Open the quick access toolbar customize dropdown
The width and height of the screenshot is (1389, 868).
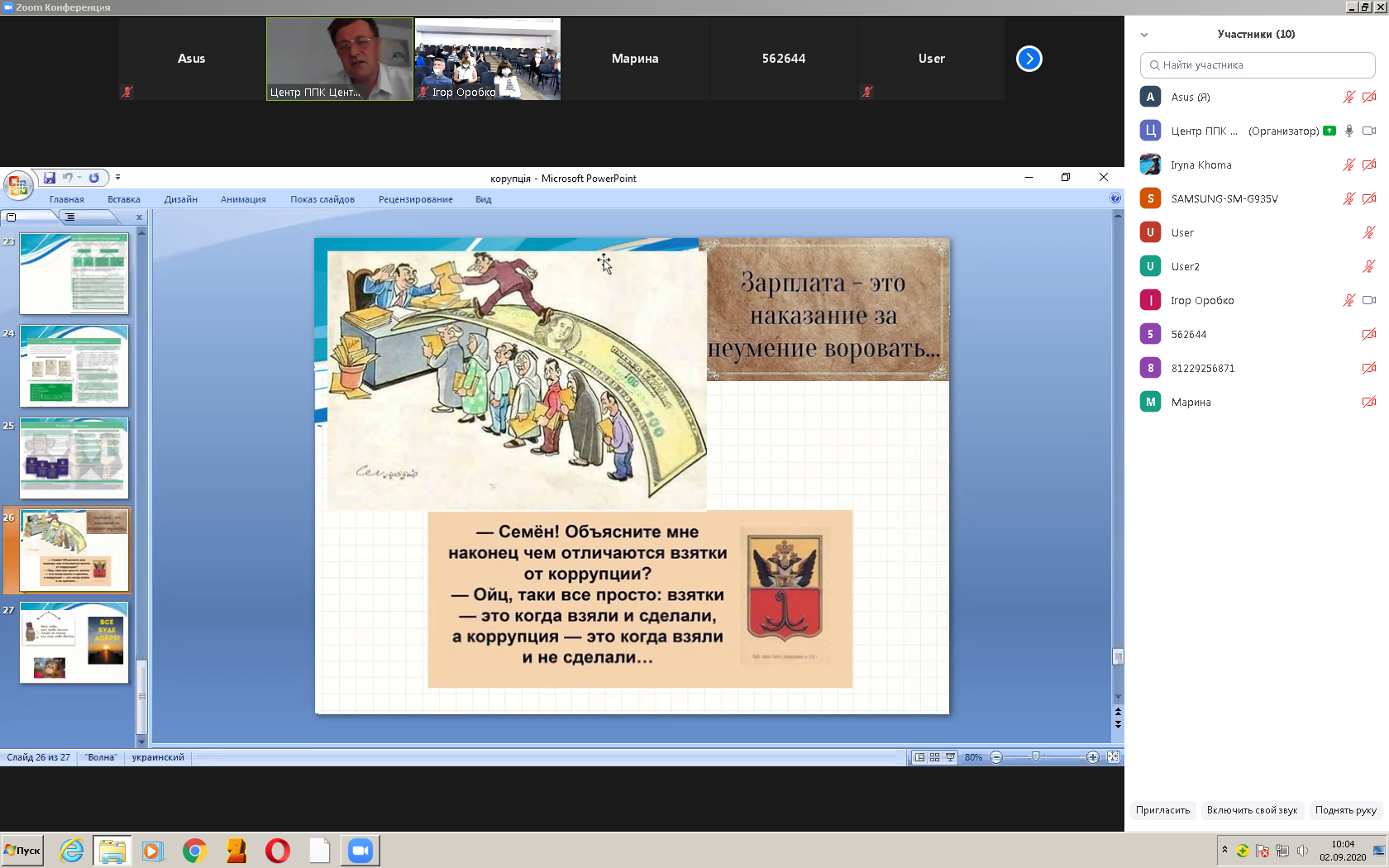(x=117, y=178)
